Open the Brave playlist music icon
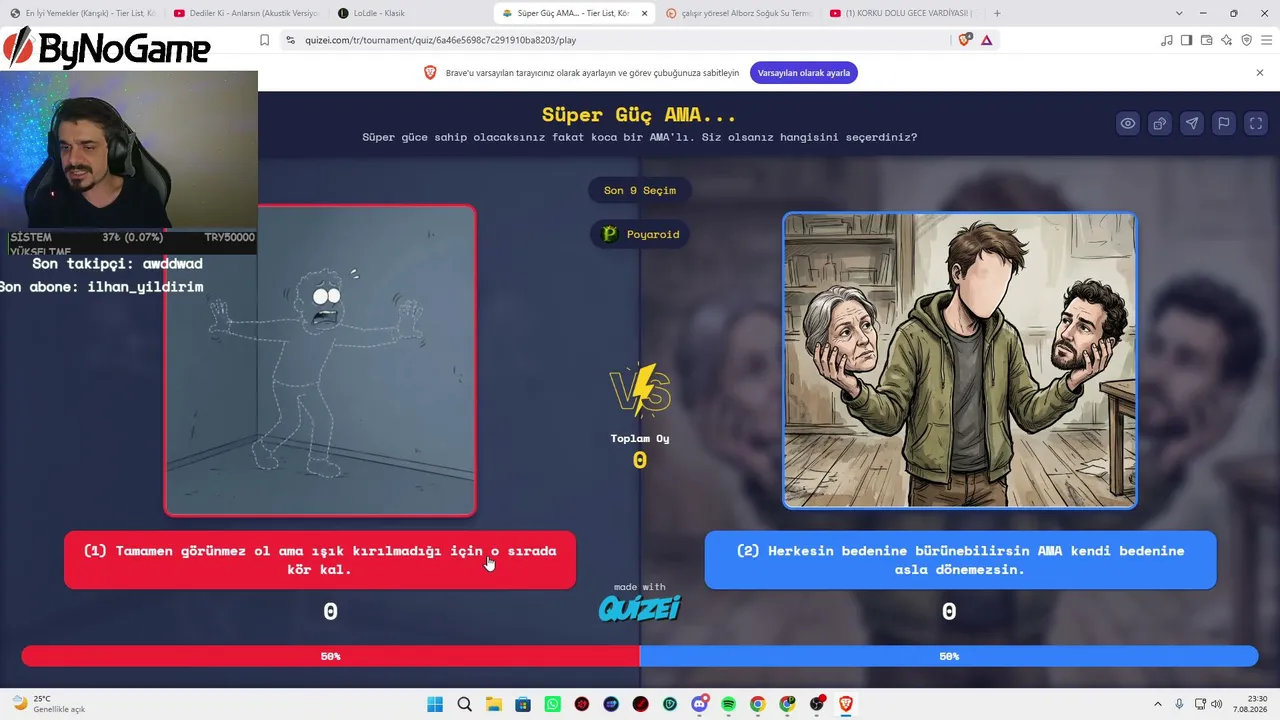Viewport: 1280px width, 720px height. (1166, 40)
